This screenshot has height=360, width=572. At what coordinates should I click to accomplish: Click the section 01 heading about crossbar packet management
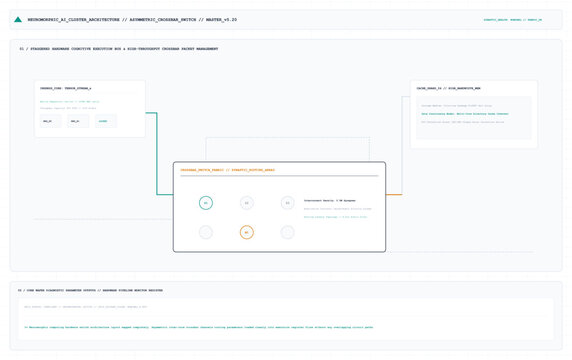click(x=119, y=49)
